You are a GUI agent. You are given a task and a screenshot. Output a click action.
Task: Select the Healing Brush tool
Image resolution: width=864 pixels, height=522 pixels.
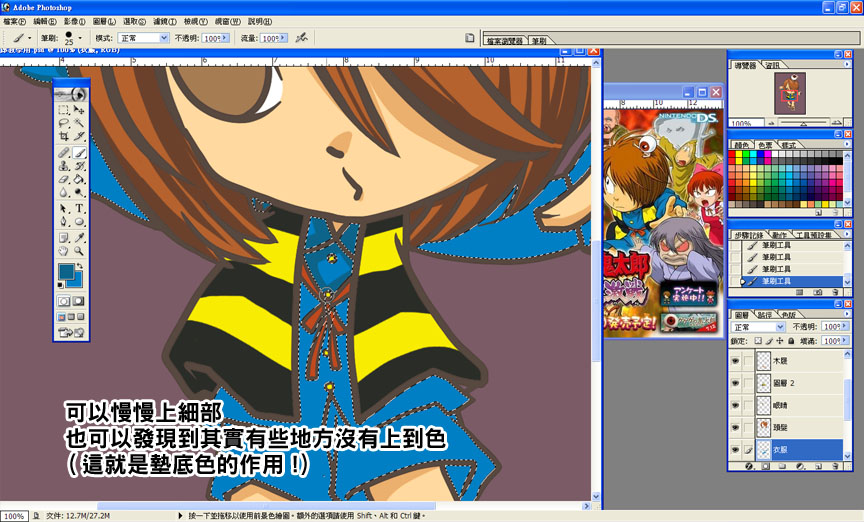click(x=63, y=153)
